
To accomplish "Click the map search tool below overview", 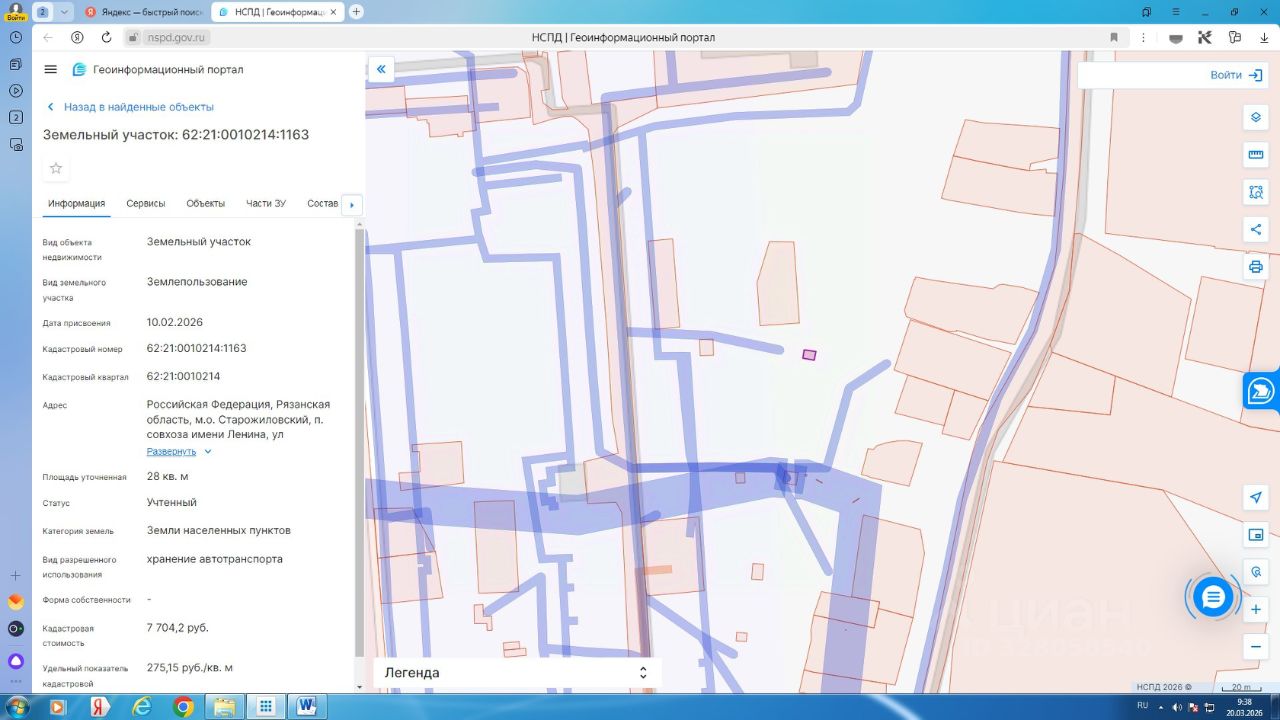I will 1256,572.
